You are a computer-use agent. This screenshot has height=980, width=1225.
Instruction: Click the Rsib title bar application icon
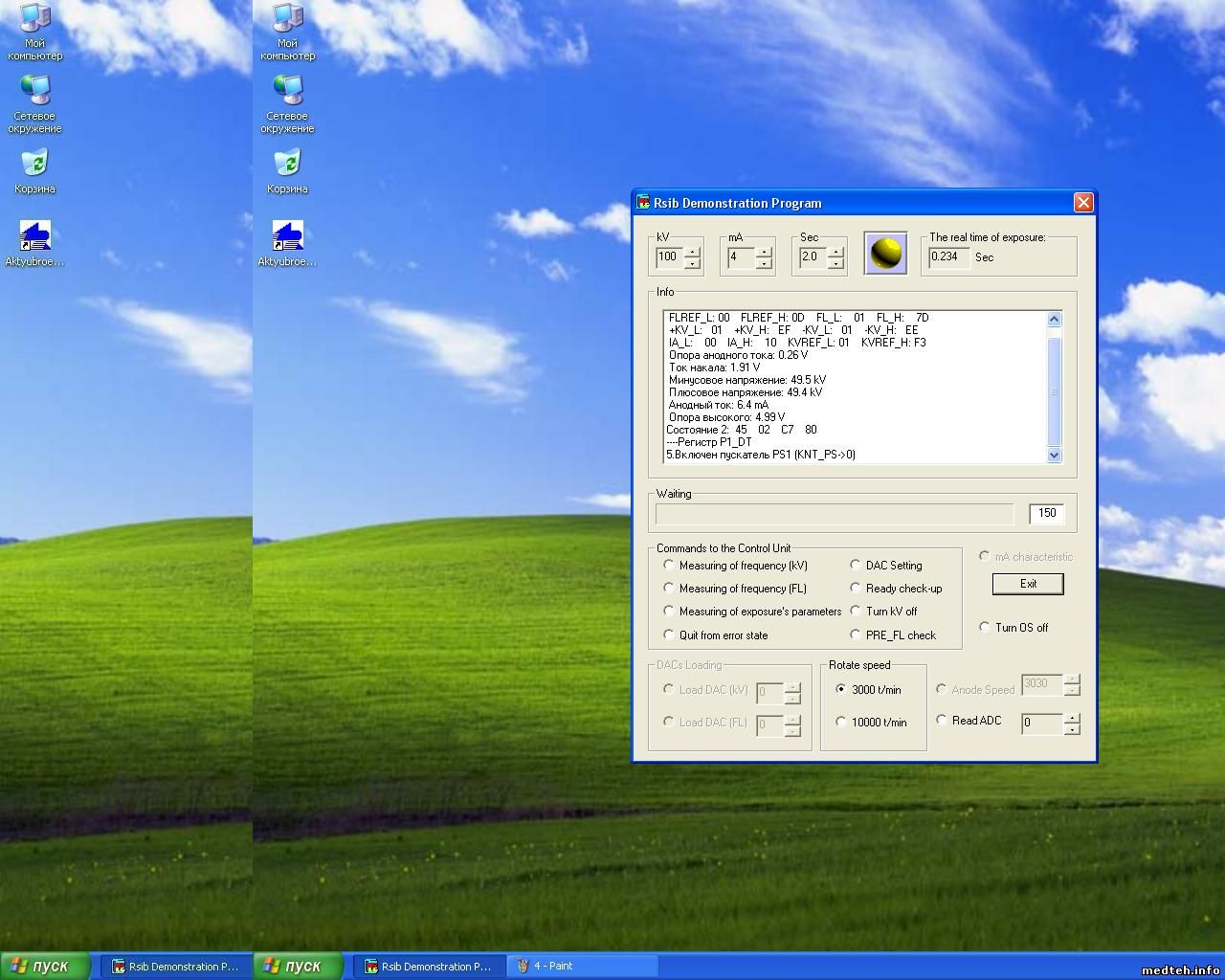(x=643, y=203)
